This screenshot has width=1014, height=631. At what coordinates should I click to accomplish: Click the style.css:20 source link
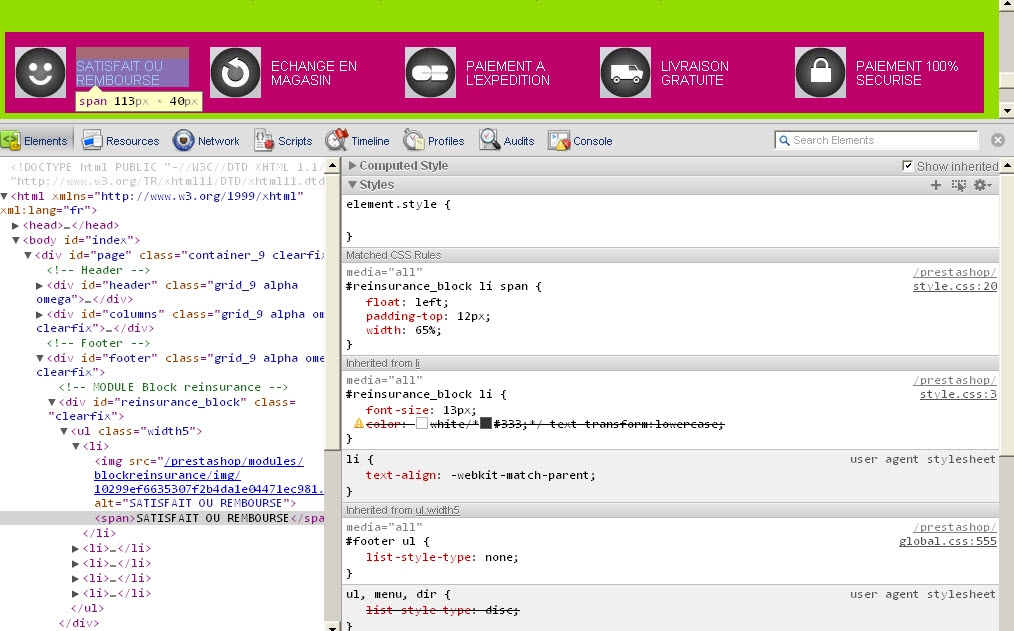[x=954, y=287]
